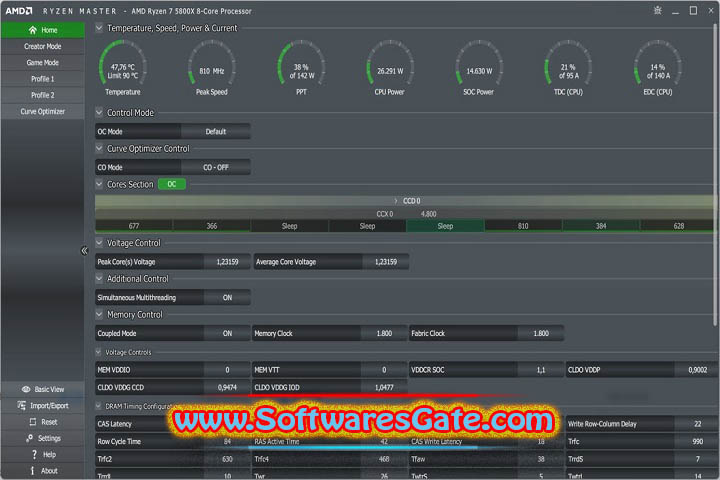Click the Peak Core(s) Voltage value 1,23159
Screen dimensions: 720x480
(227, 262)
